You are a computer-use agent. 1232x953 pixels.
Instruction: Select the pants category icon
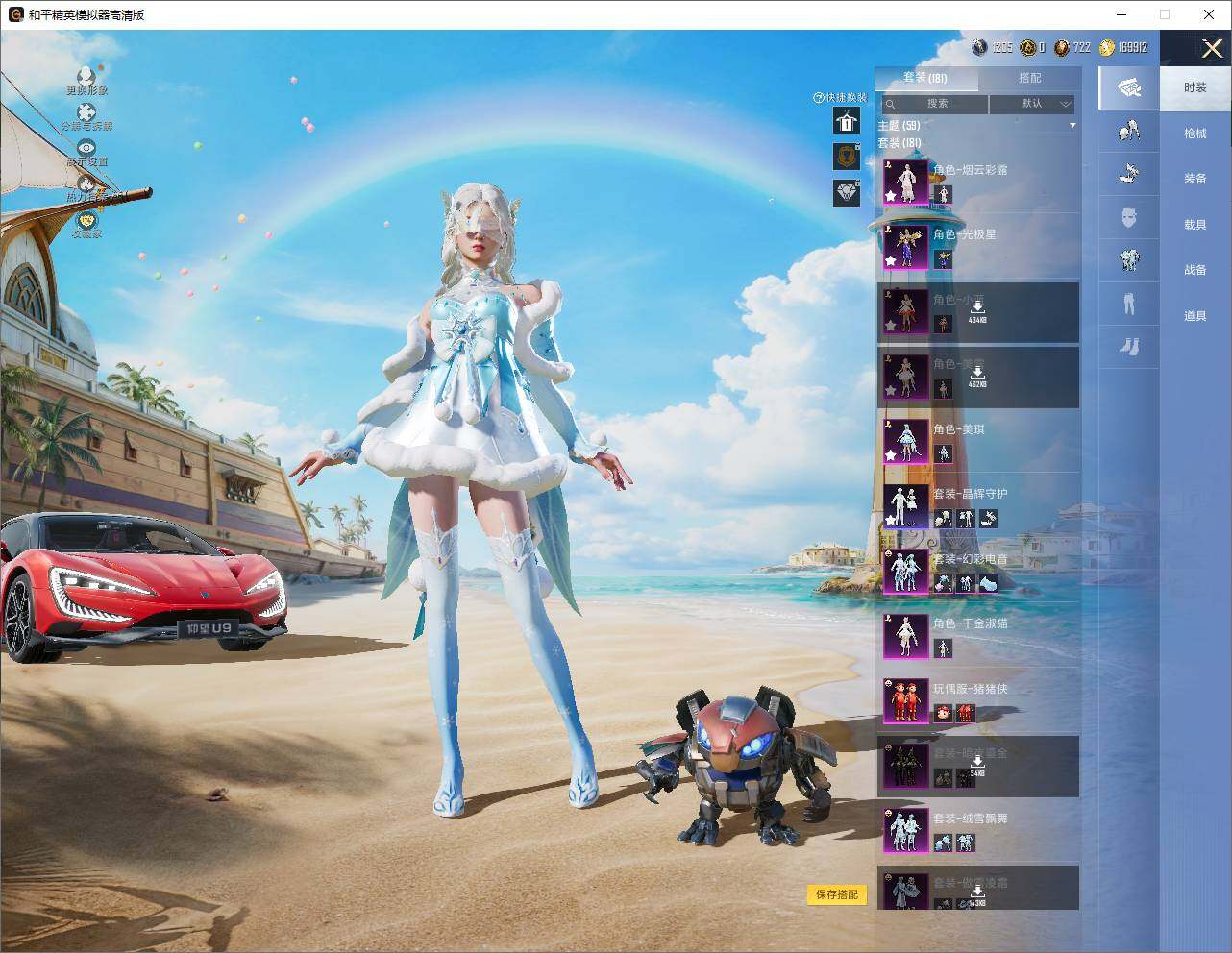click(1129, 303)
